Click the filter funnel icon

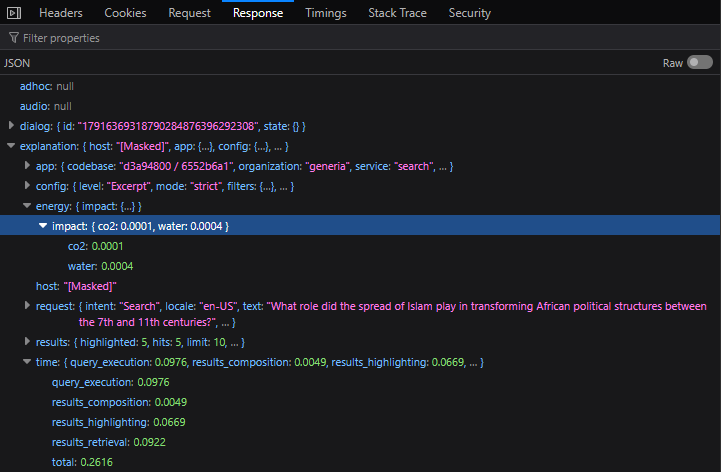coord(14,38)
